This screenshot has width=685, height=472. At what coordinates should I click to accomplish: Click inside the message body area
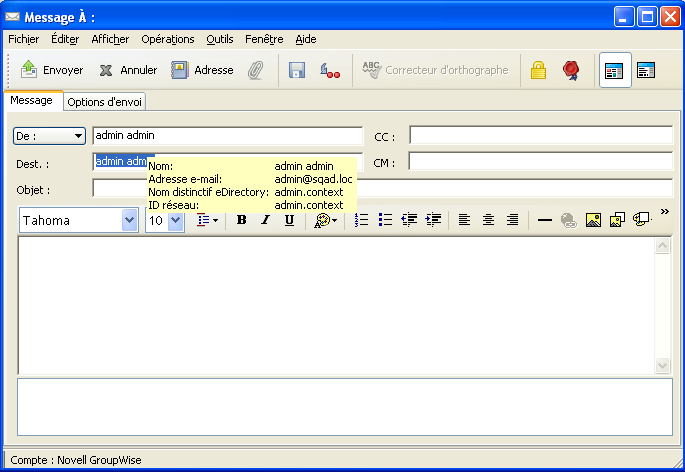[x=336, y=305]
